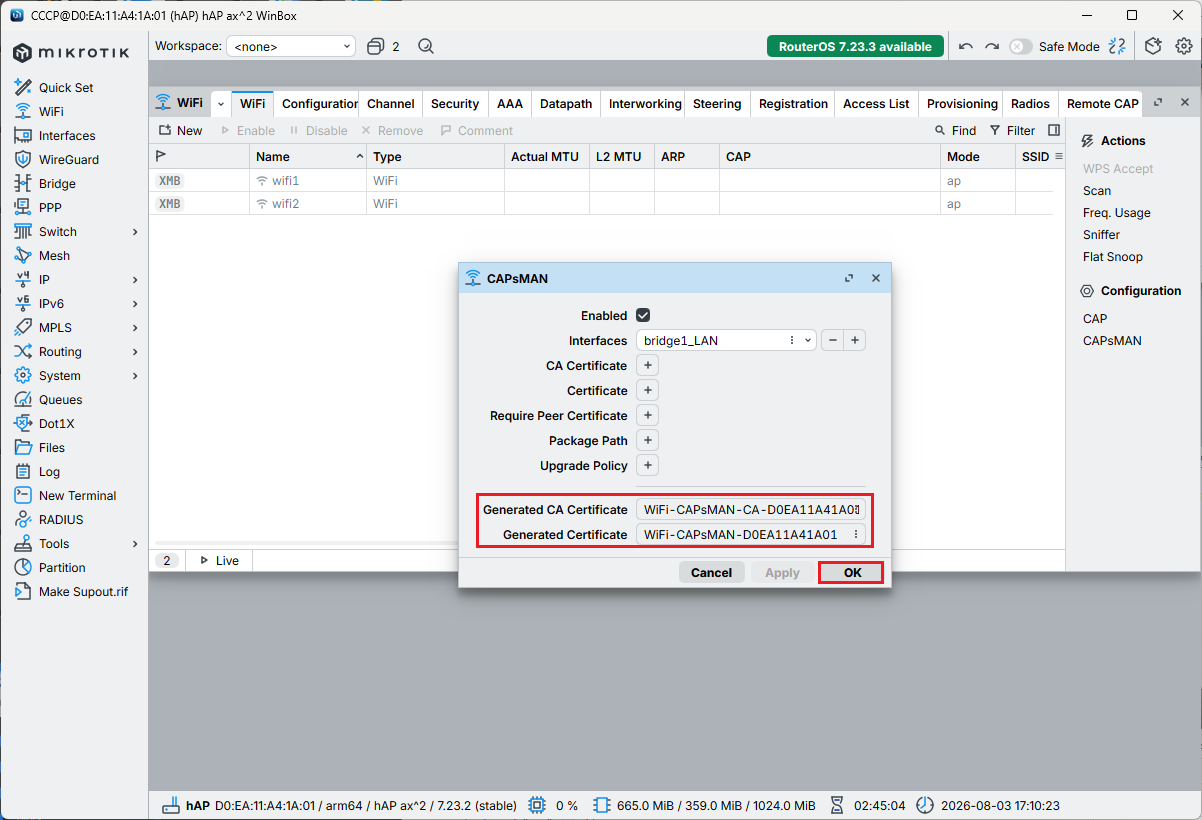Click Generated CA Certificate field
The height and width of the screenshot is (820, 1202).
pyautogui.click(x=751, y=509)
